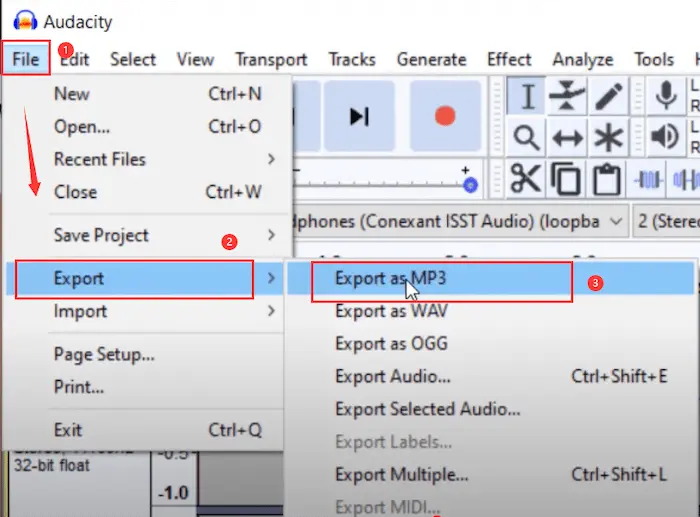Click the 32-bit float track info text
This screenshot has height=517, width=700.
52,466
